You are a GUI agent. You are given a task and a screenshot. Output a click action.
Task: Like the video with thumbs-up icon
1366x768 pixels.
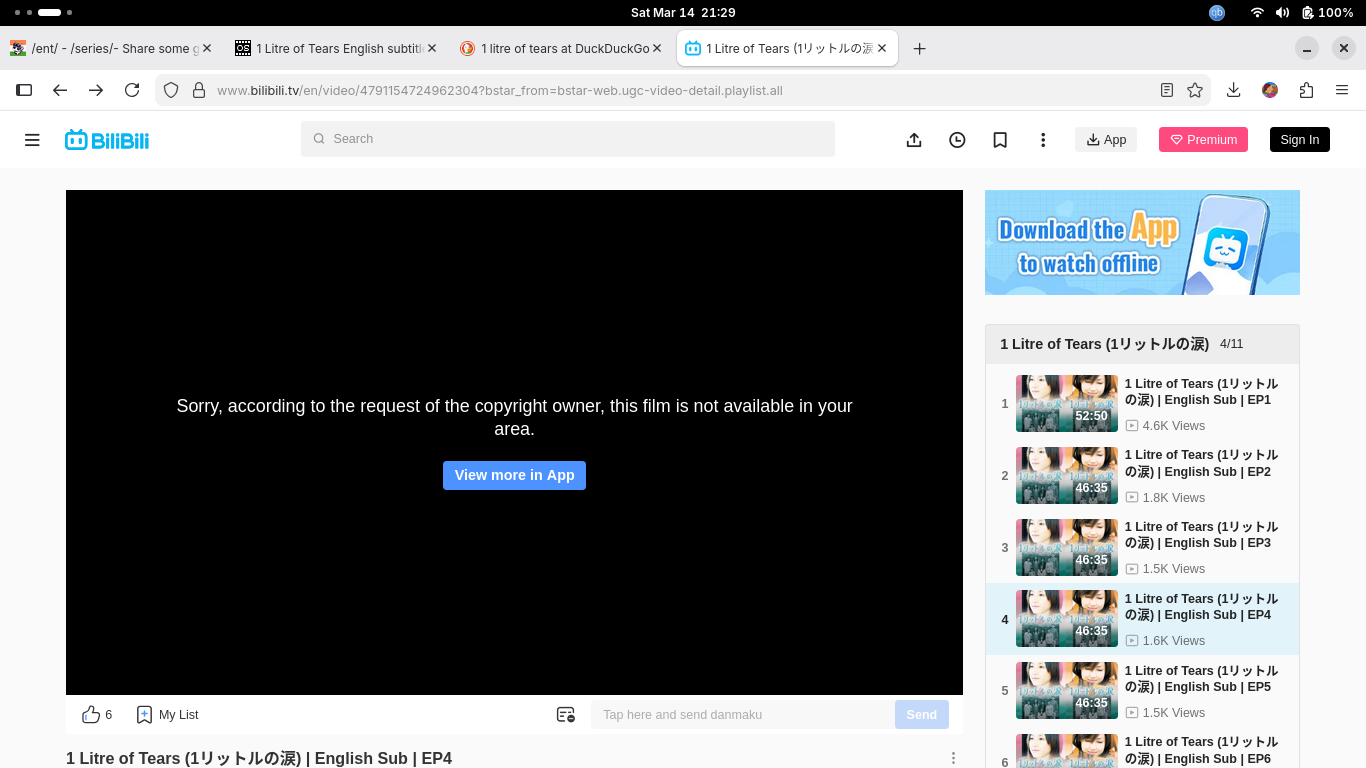[91, 714]
